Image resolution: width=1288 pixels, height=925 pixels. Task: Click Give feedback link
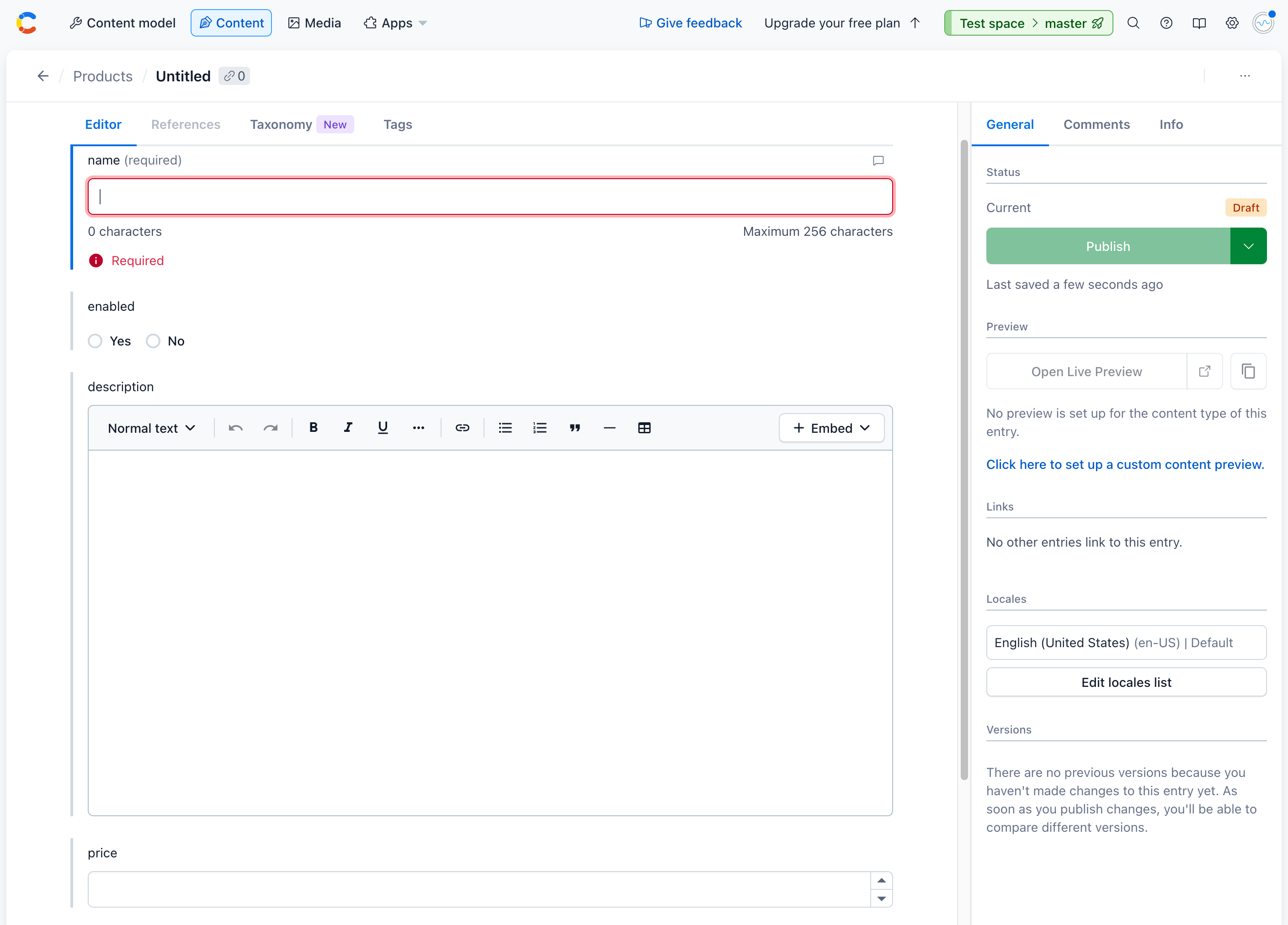(691, 23)
